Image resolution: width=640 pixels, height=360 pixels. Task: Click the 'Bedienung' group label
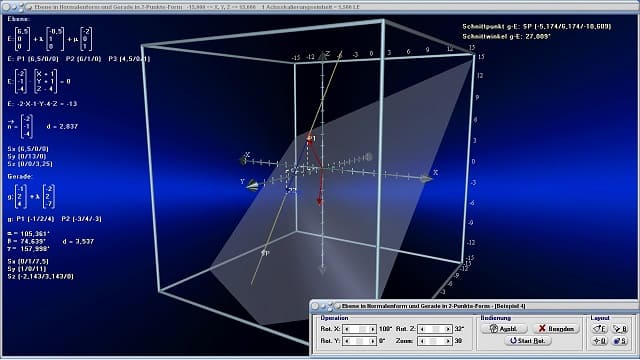[x=496, y=318]
